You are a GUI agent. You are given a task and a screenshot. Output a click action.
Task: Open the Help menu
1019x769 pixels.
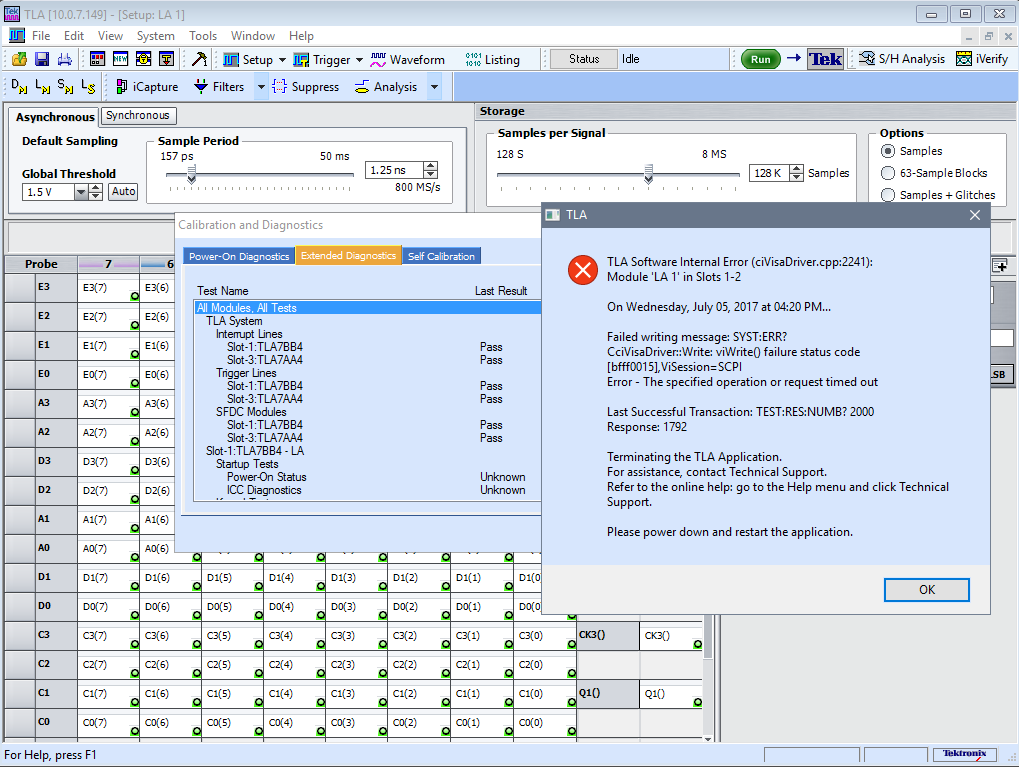click(x=301, y=36)
